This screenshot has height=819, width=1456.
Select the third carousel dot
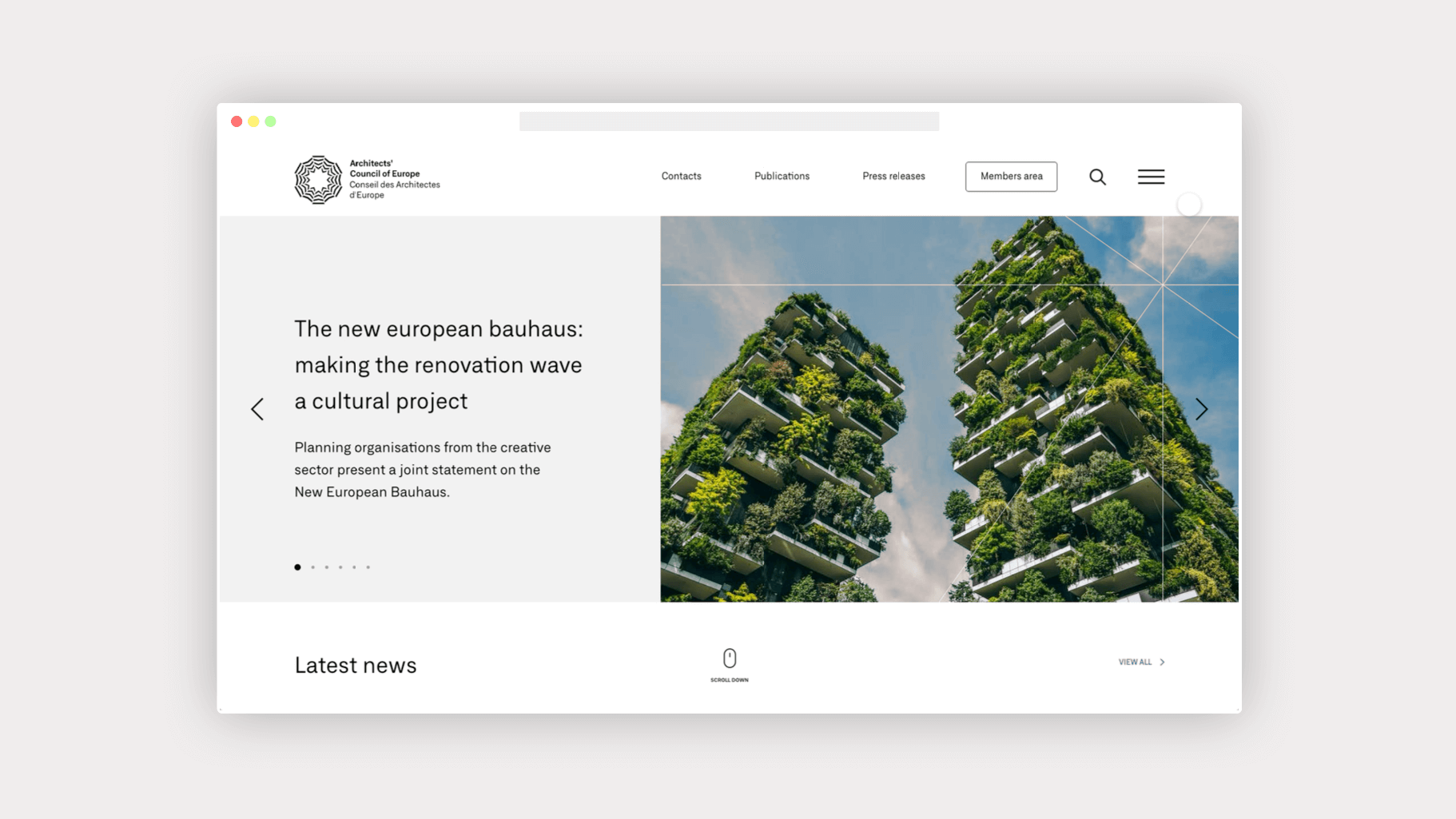327,567
